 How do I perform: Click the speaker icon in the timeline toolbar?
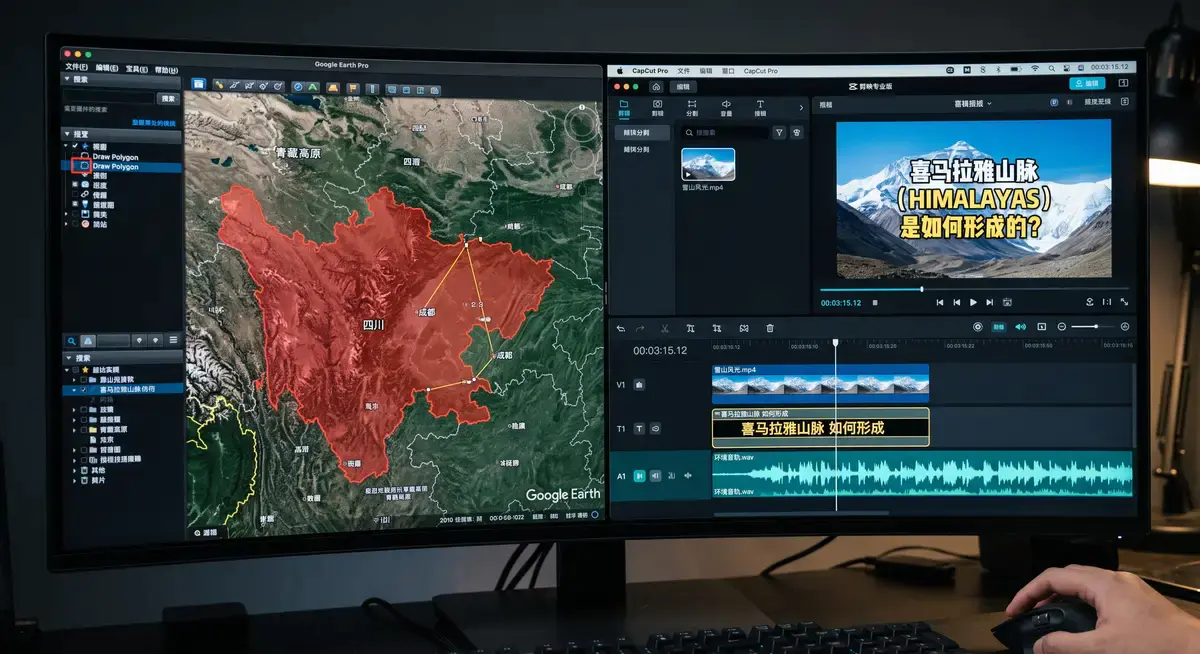pos(1020,327)
